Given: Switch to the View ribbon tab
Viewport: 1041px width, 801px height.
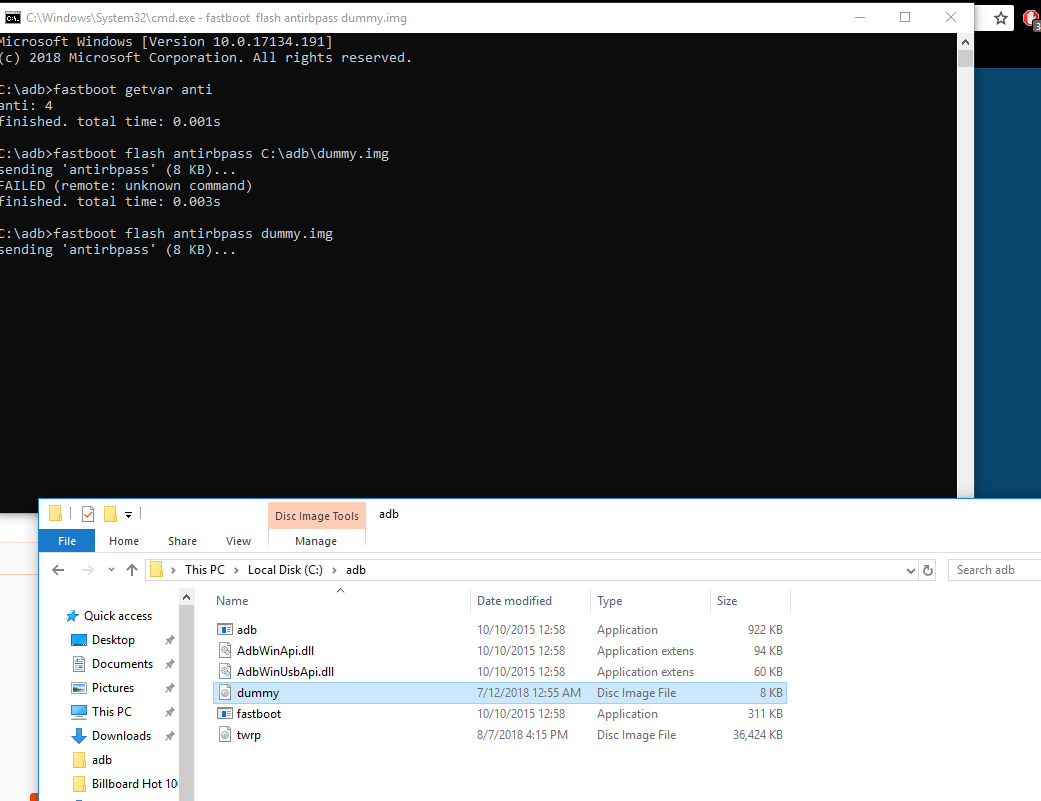Looking at the screenshot, I should point(238,541).
